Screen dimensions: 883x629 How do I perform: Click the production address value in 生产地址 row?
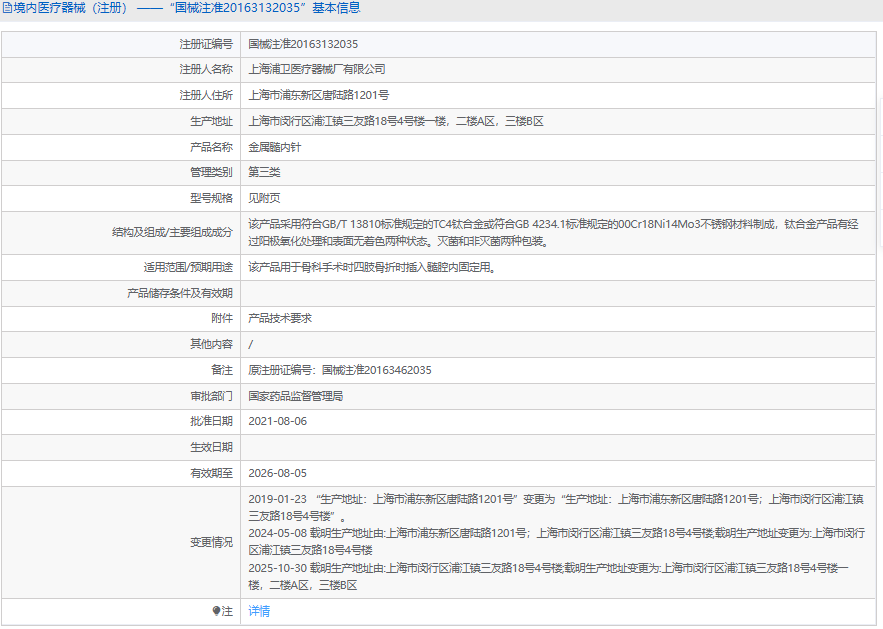tap(395, 121)
